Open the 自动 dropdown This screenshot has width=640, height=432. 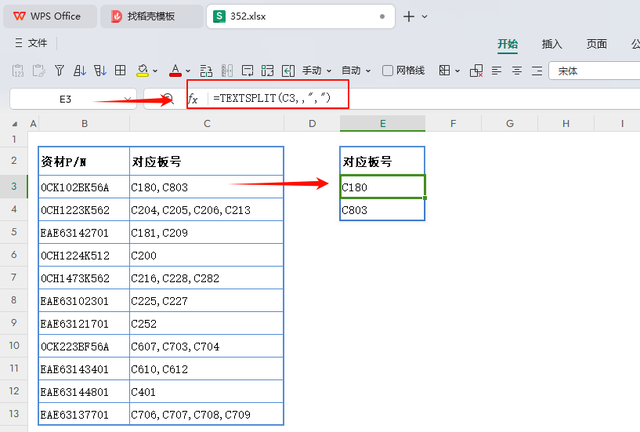(x=356, y=71)
